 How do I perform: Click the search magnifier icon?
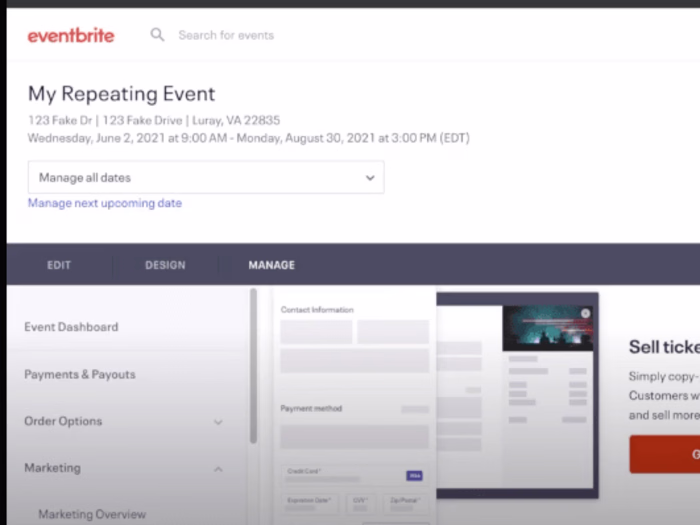pyautogui.click(x=157, y=35)
